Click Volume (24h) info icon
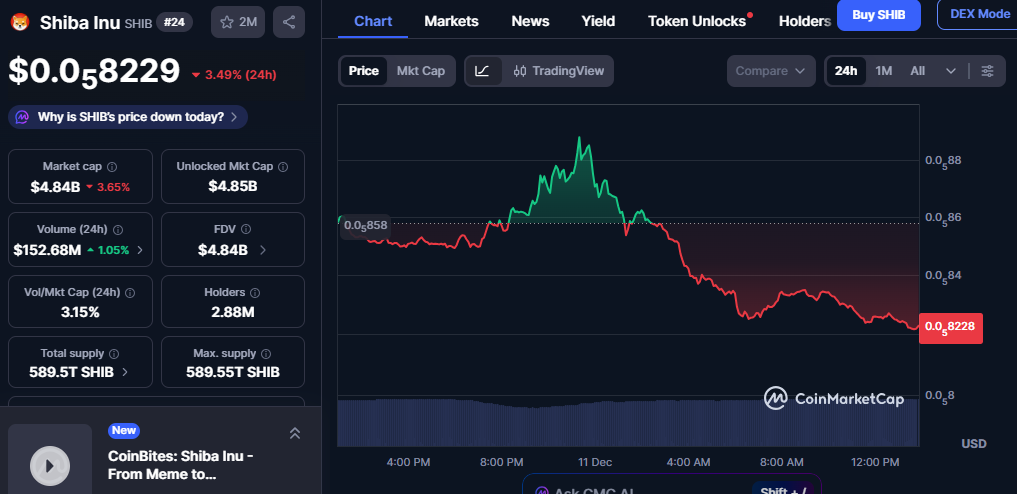Screen dimensions: 1017x494 119,230
